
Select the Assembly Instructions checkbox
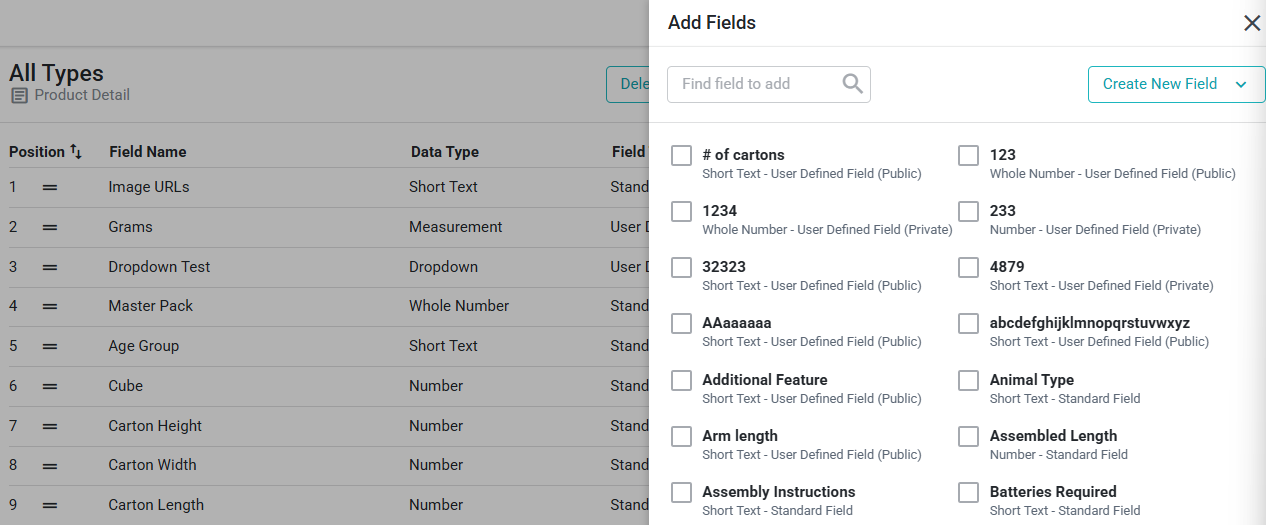coord(682,493)
